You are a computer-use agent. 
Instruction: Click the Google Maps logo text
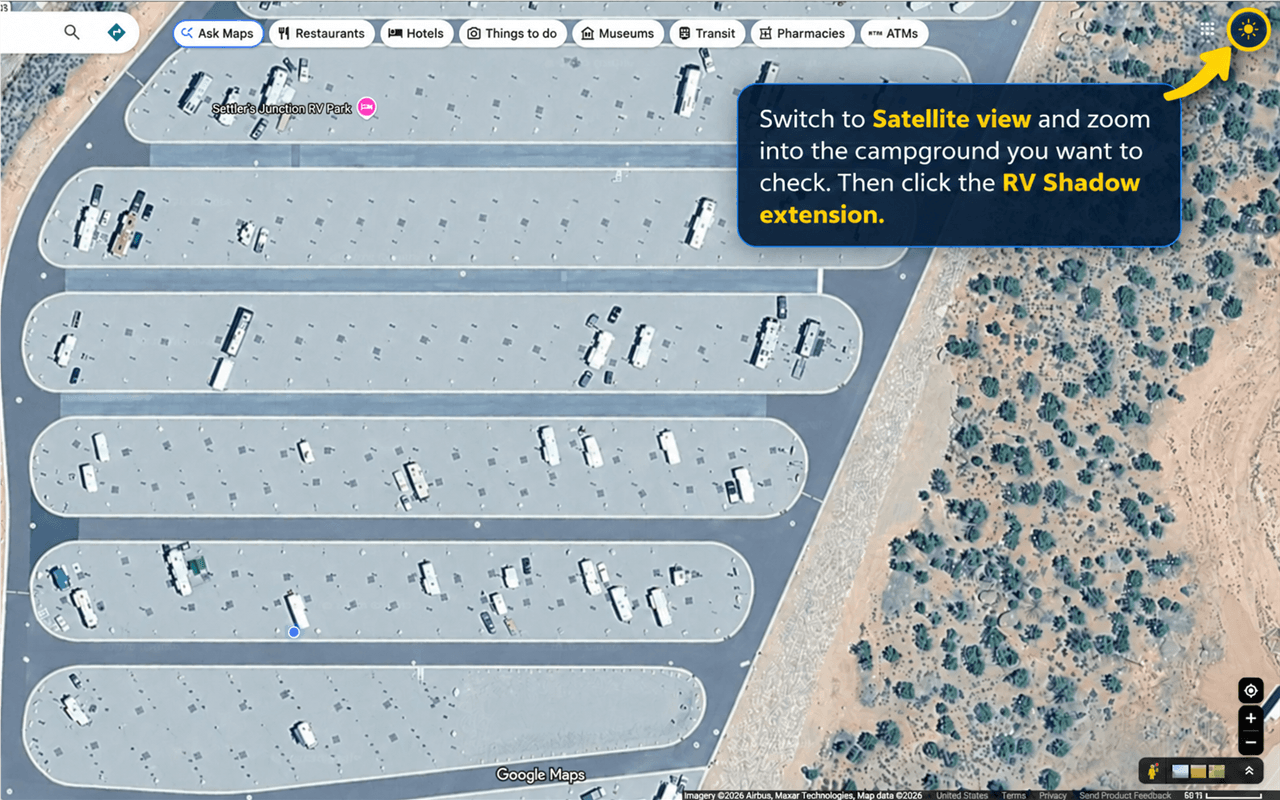click(540, 775)
